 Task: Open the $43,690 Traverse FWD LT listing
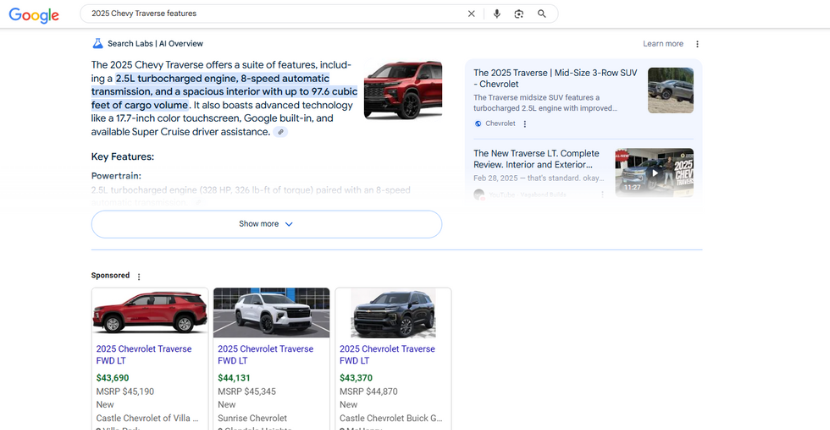pyautogui.click(x=143, y=355)
